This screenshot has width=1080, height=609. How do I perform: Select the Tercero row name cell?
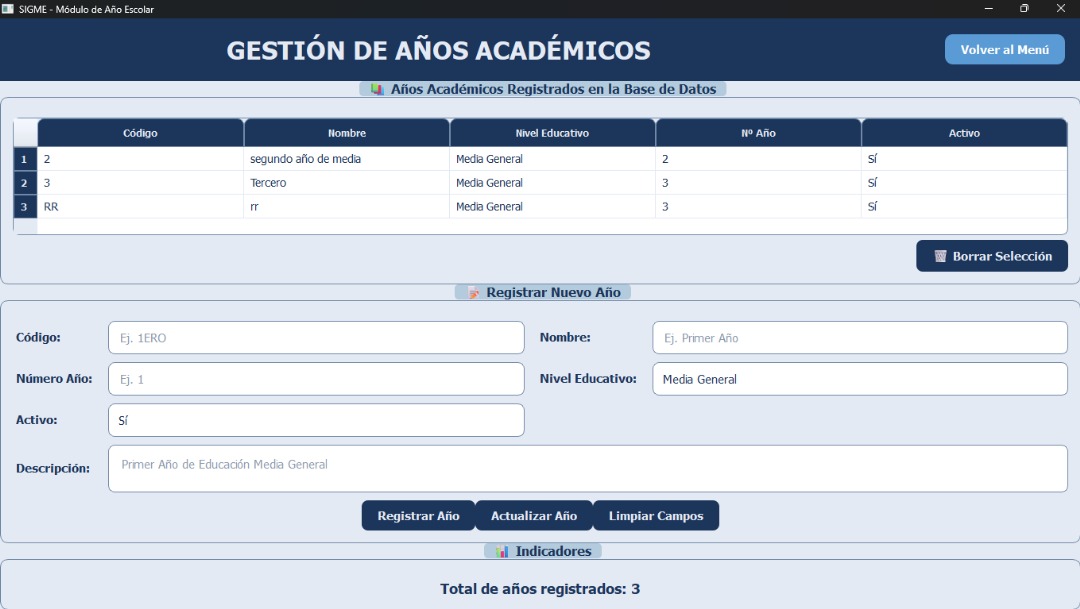347,183
